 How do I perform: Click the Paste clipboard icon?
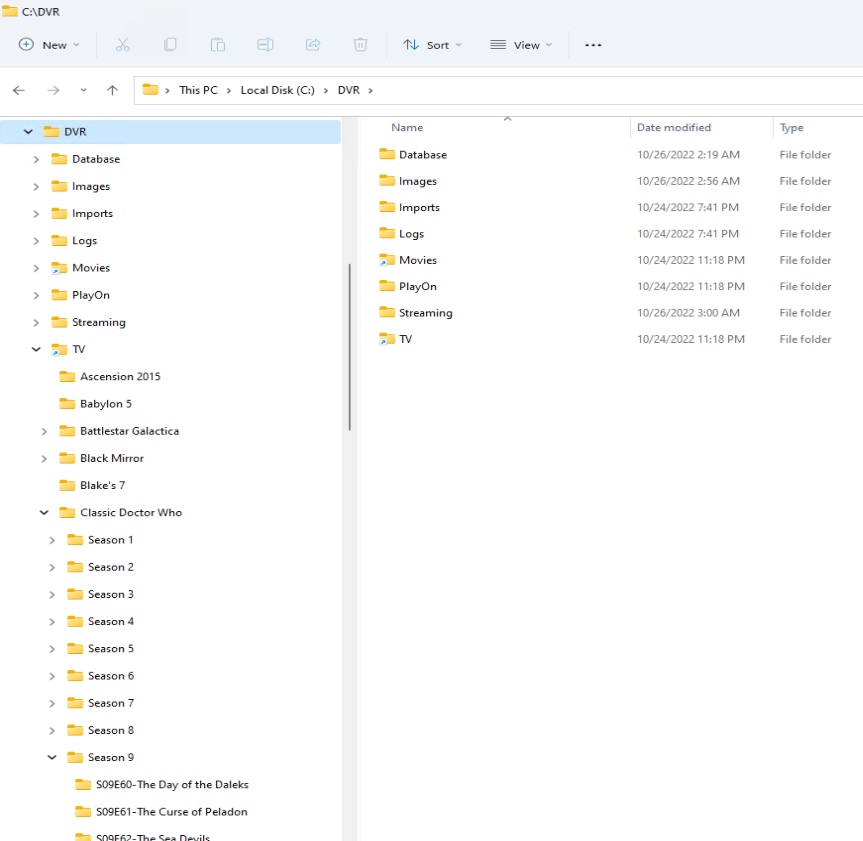tap(217, 45)
